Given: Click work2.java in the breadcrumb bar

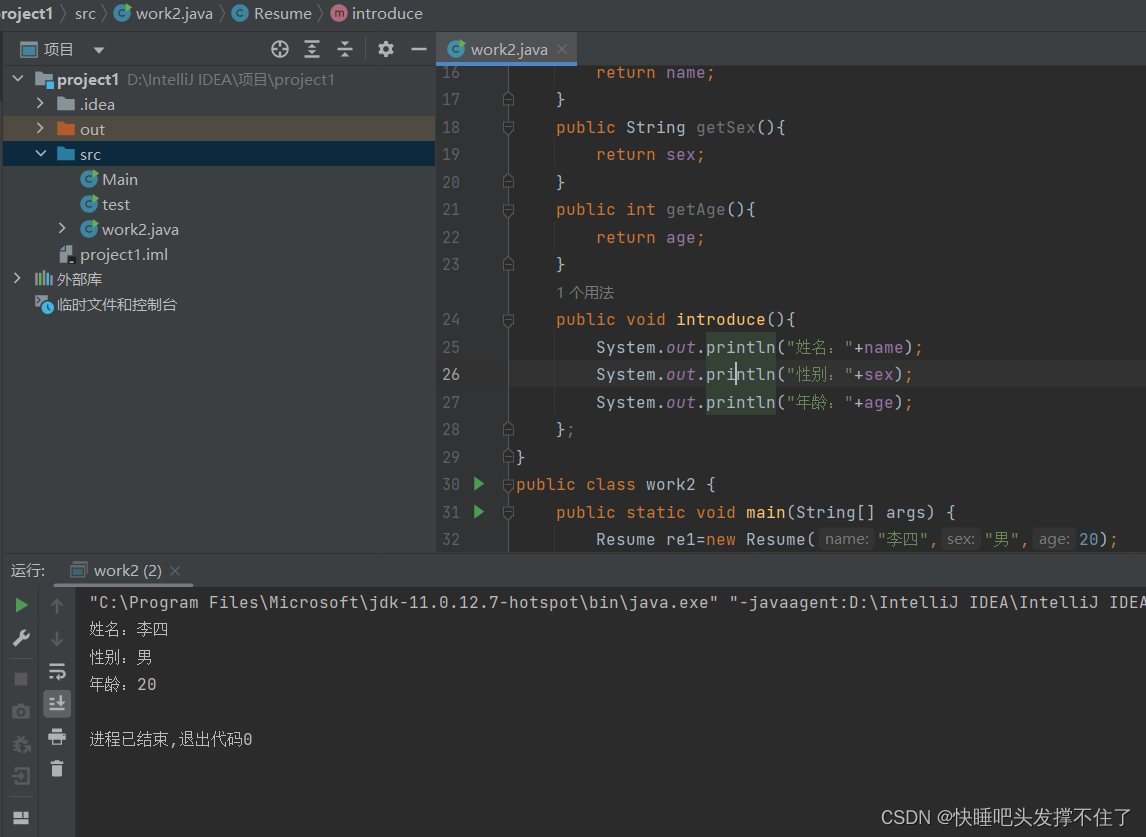Looking at the screenshot, I should [x=164, y=13].
